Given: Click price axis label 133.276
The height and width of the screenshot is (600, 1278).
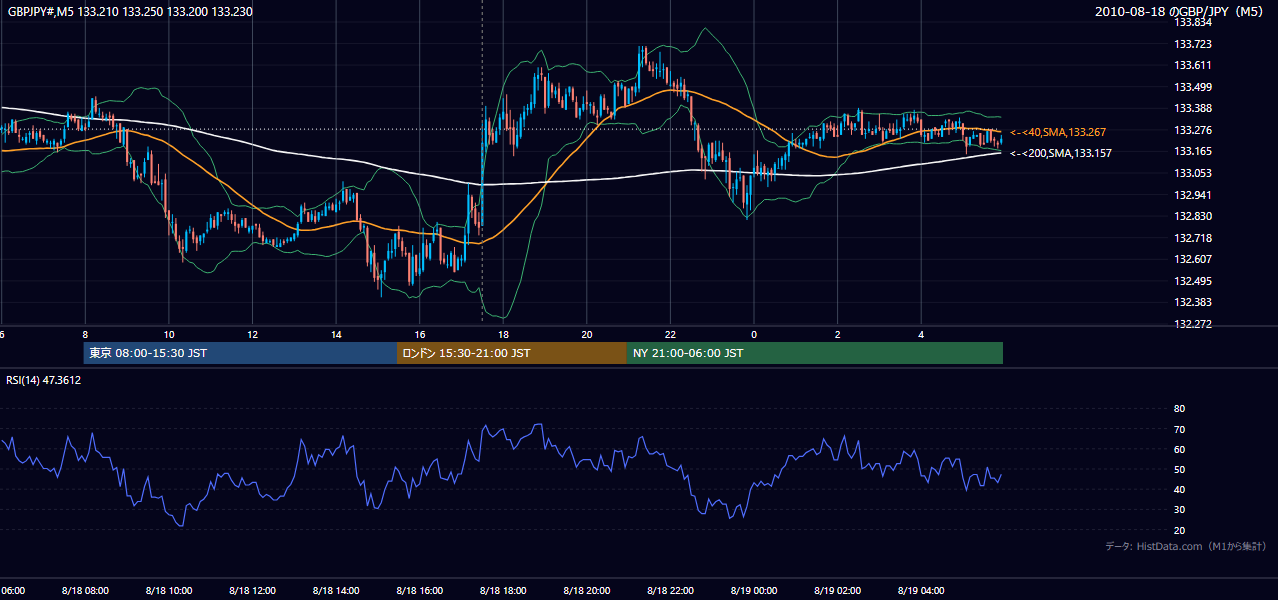Looking at the screenshot, I should coord(1193,130).
